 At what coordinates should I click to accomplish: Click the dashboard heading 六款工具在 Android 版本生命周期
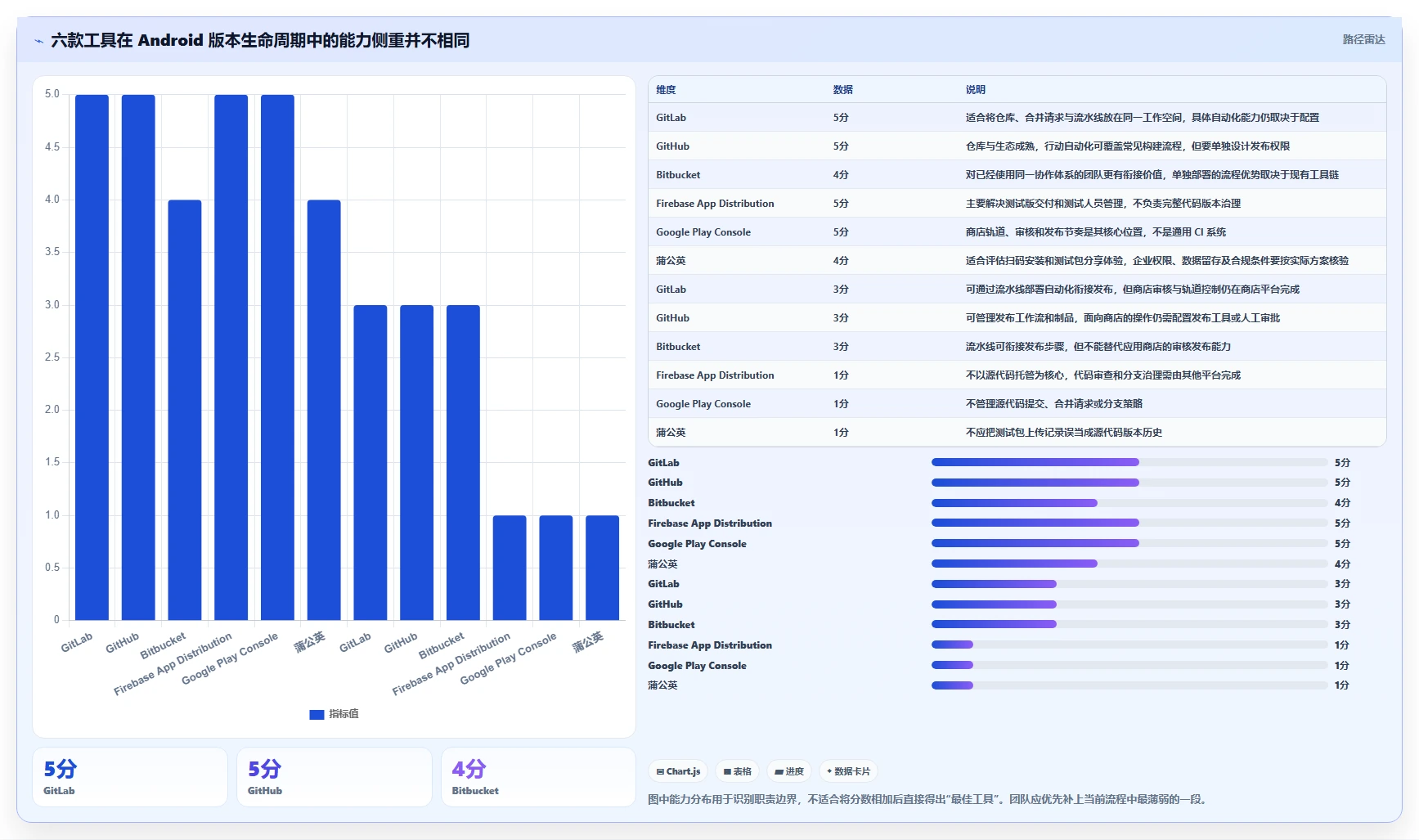260,40
